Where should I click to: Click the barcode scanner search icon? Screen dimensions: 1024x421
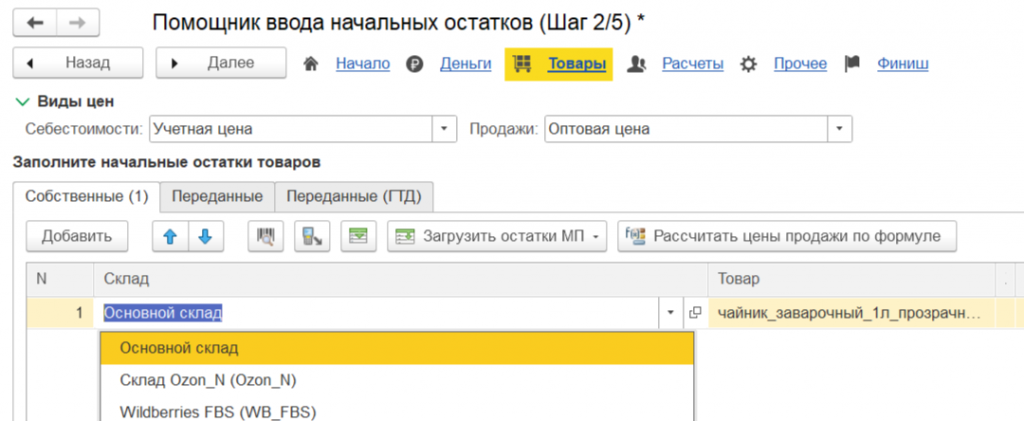(266, 237)
